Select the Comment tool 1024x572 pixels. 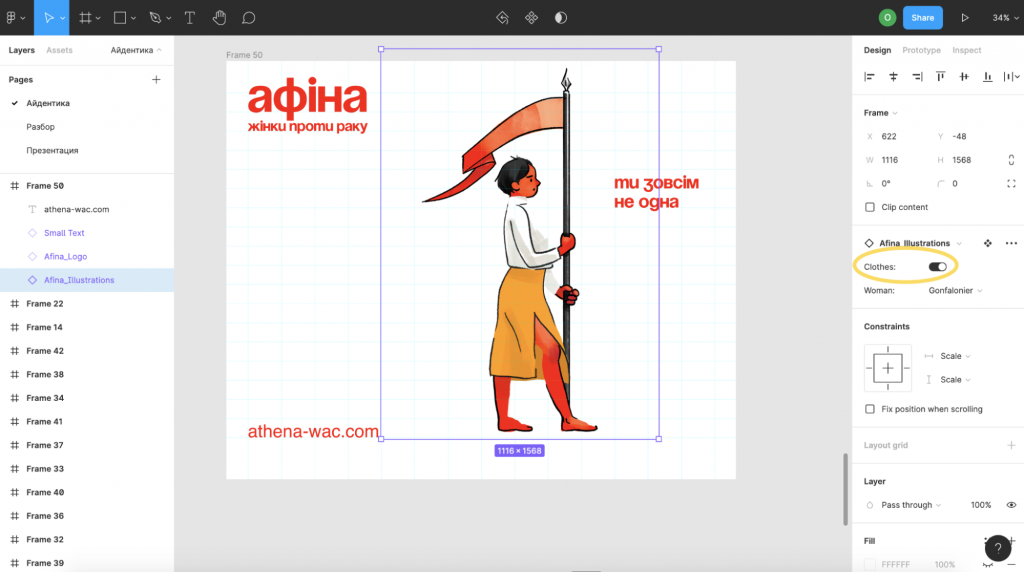[x=249, y=18]
